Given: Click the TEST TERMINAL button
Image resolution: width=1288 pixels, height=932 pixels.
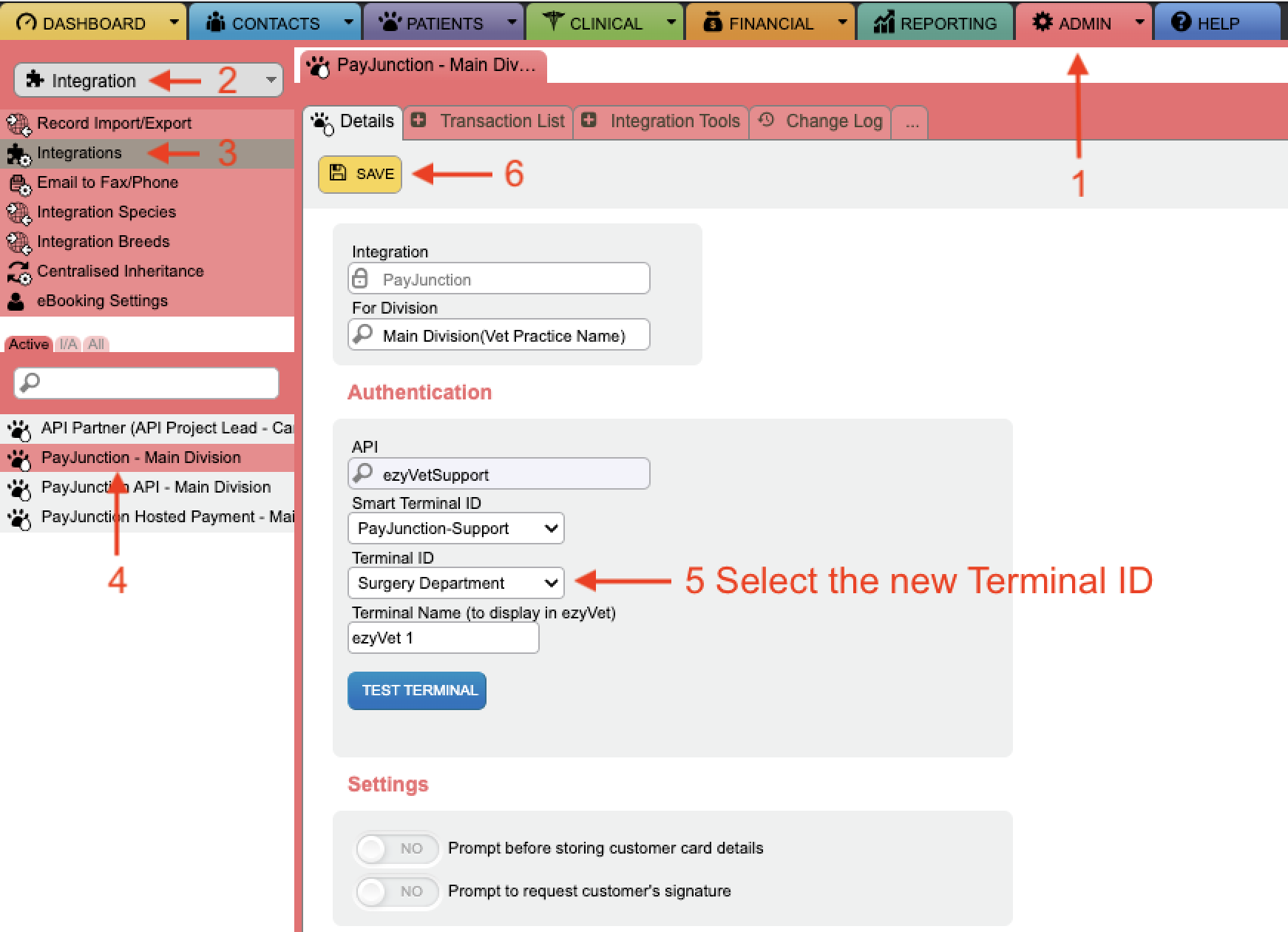Looking at the screenshot, I should (417, 691).
